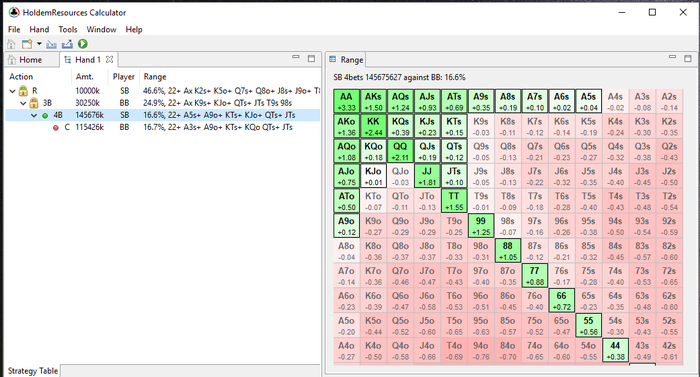This screenshot has width=700, height=377.
Task: Click the Amt. column header
Action: (84, 77)
